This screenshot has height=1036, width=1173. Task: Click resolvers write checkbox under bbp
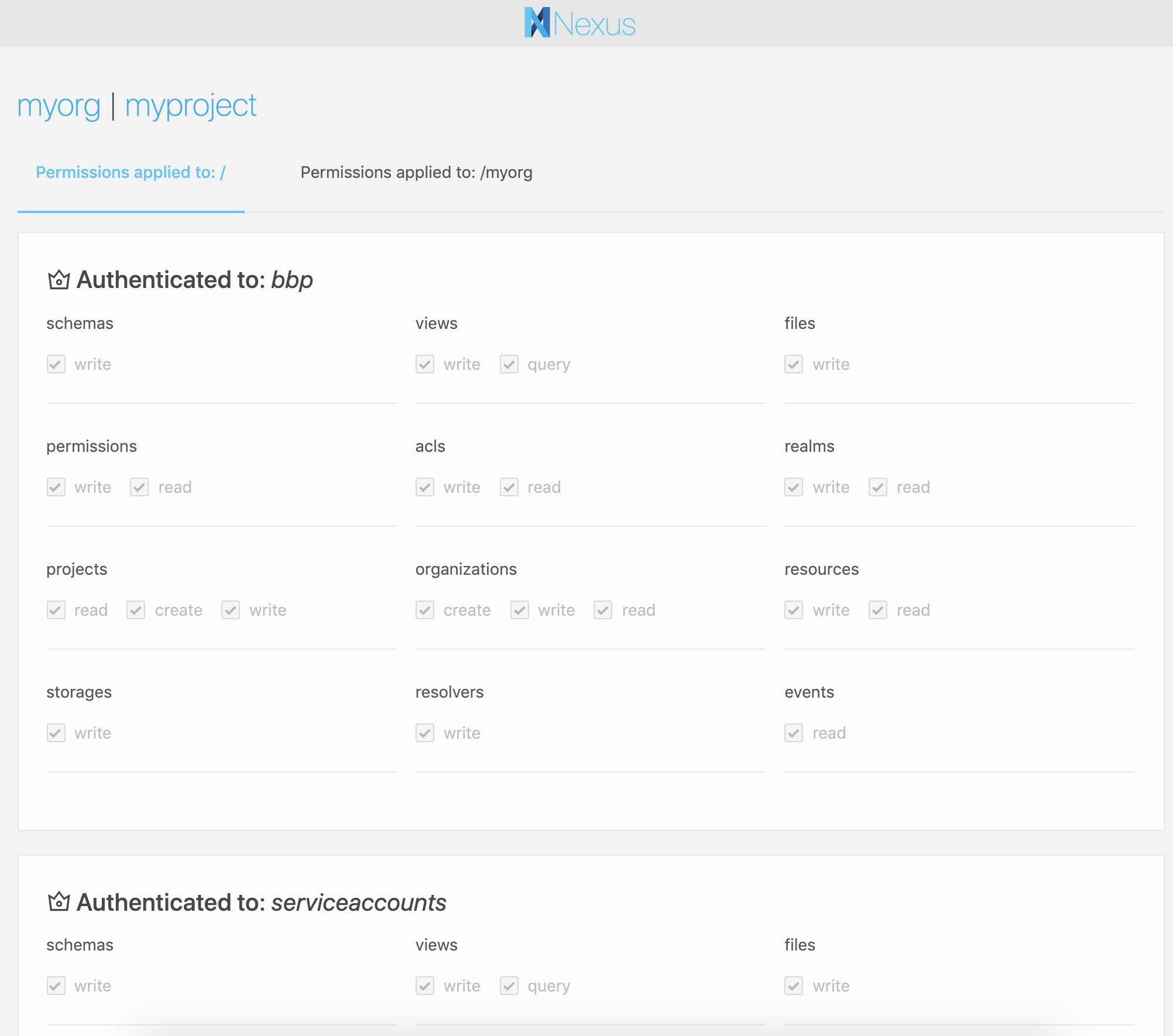coord(426,733)
